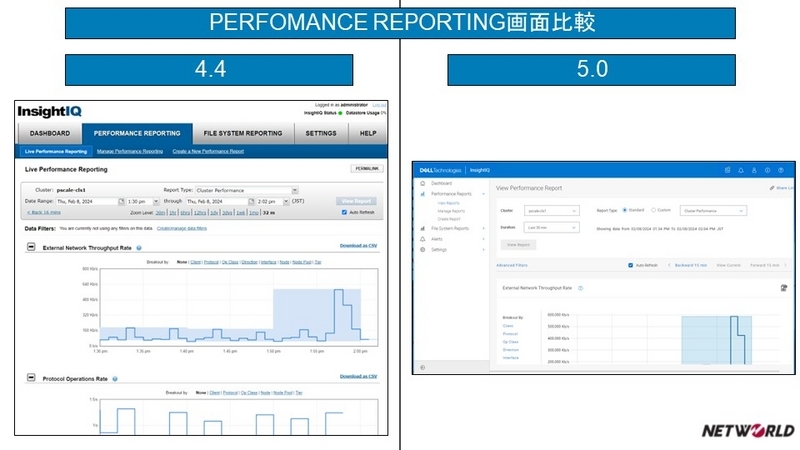800x450 pixels.
Task: Click help icon beside External Network Throughput Rate in 4.4
Action: pyautogui.click(x=139, y=248)
